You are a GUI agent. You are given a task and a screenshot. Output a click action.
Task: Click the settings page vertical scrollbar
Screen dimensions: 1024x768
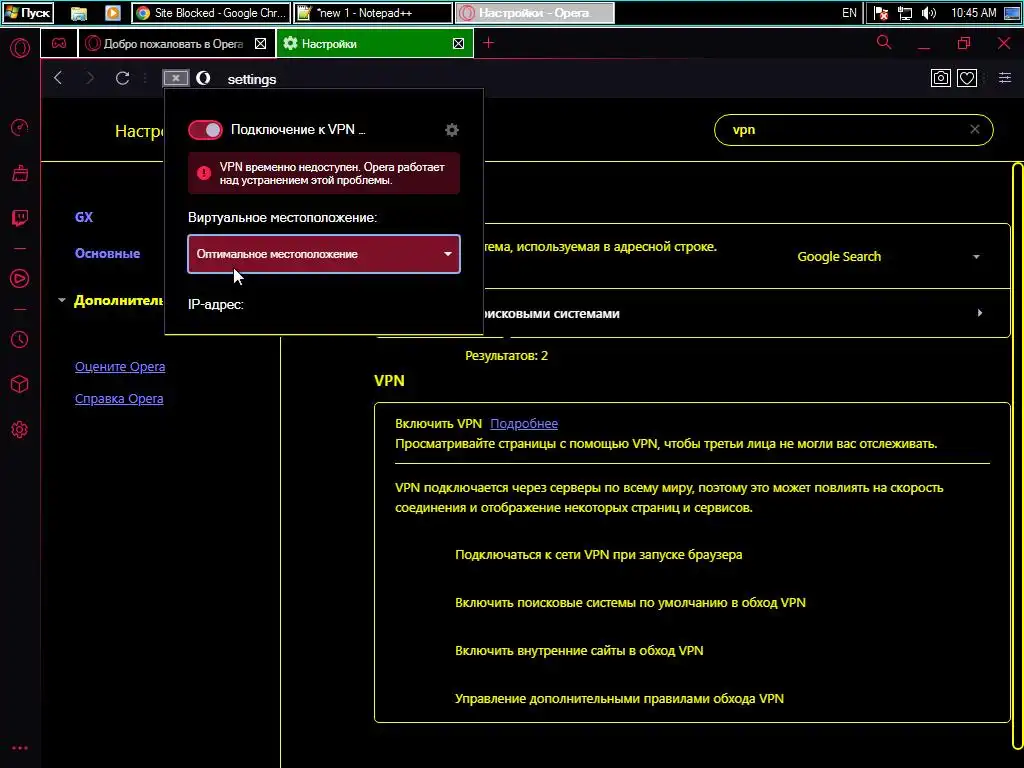(x=1017, y=457)
